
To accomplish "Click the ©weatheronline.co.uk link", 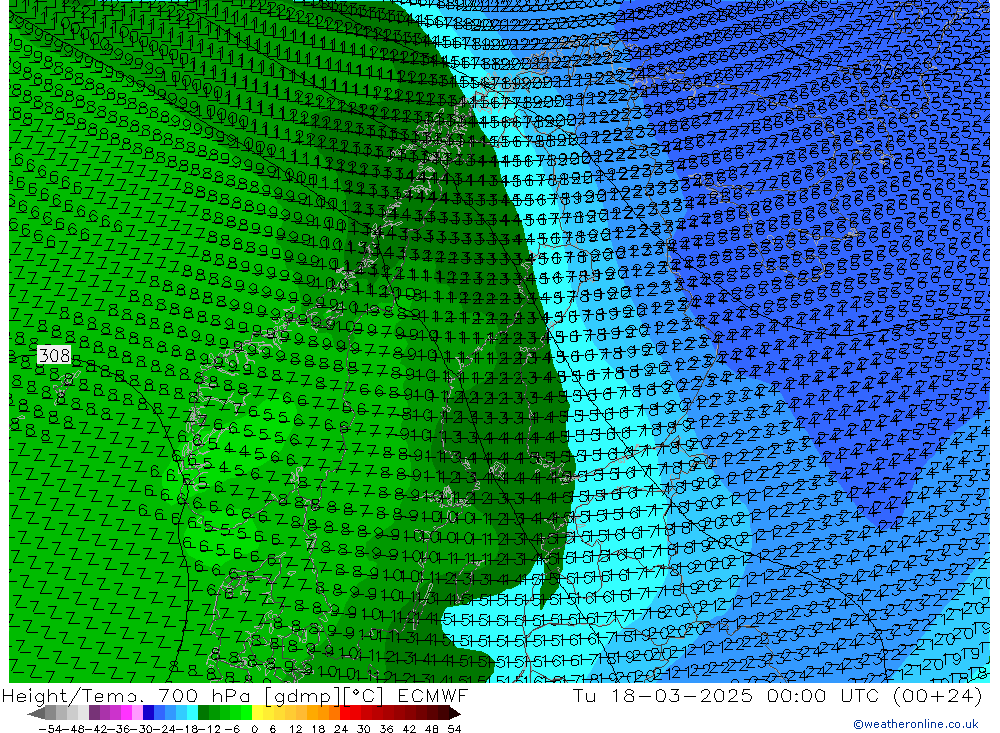I will click(x=915, y=723).
